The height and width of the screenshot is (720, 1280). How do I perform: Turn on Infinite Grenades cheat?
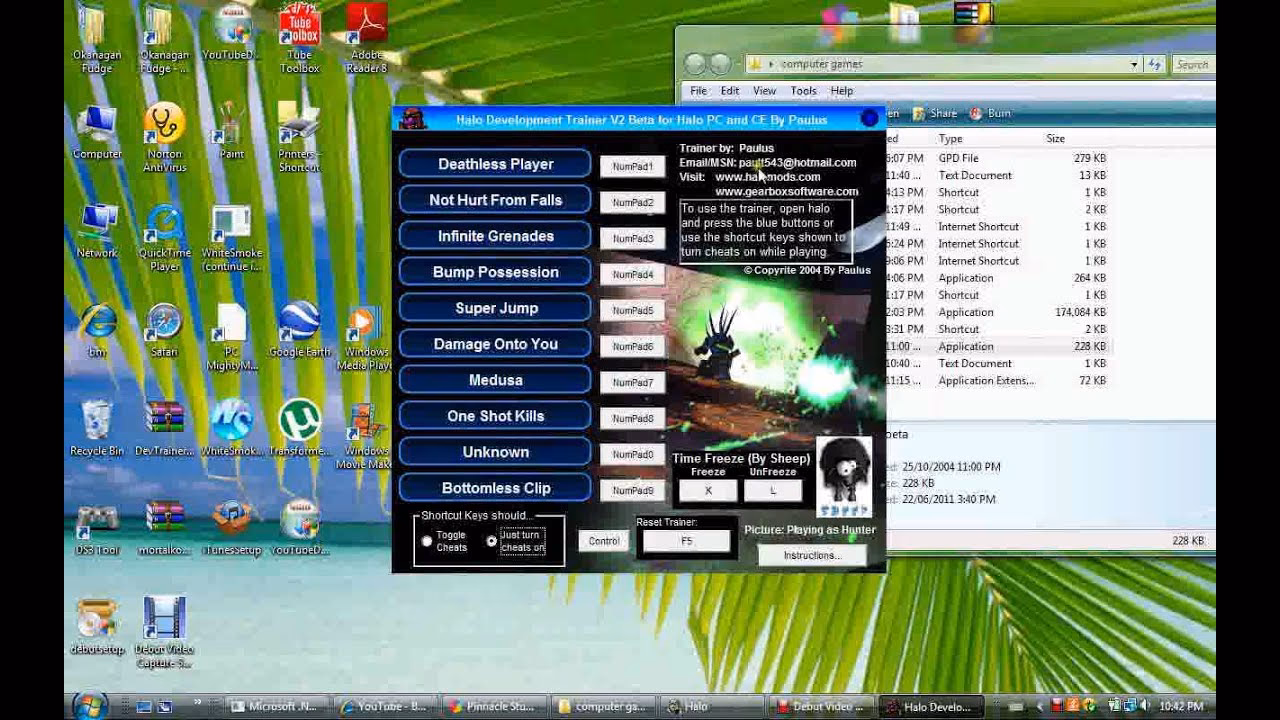[x=496, y=236]
